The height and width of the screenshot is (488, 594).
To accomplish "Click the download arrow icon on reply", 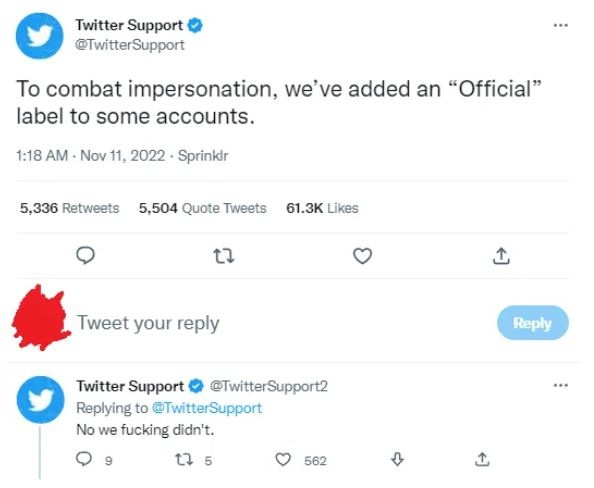I will click(x=397, y=460).
